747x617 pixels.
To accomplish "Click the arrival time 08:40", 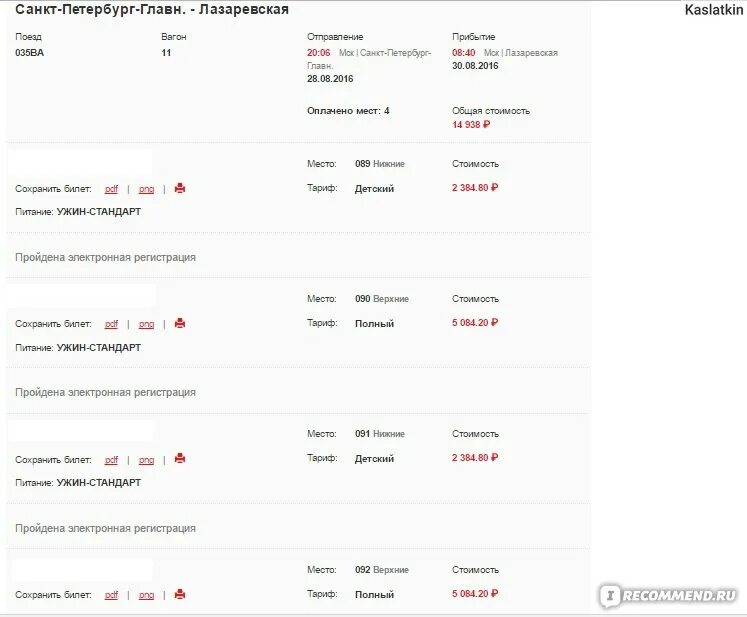I will coord(464,52).
